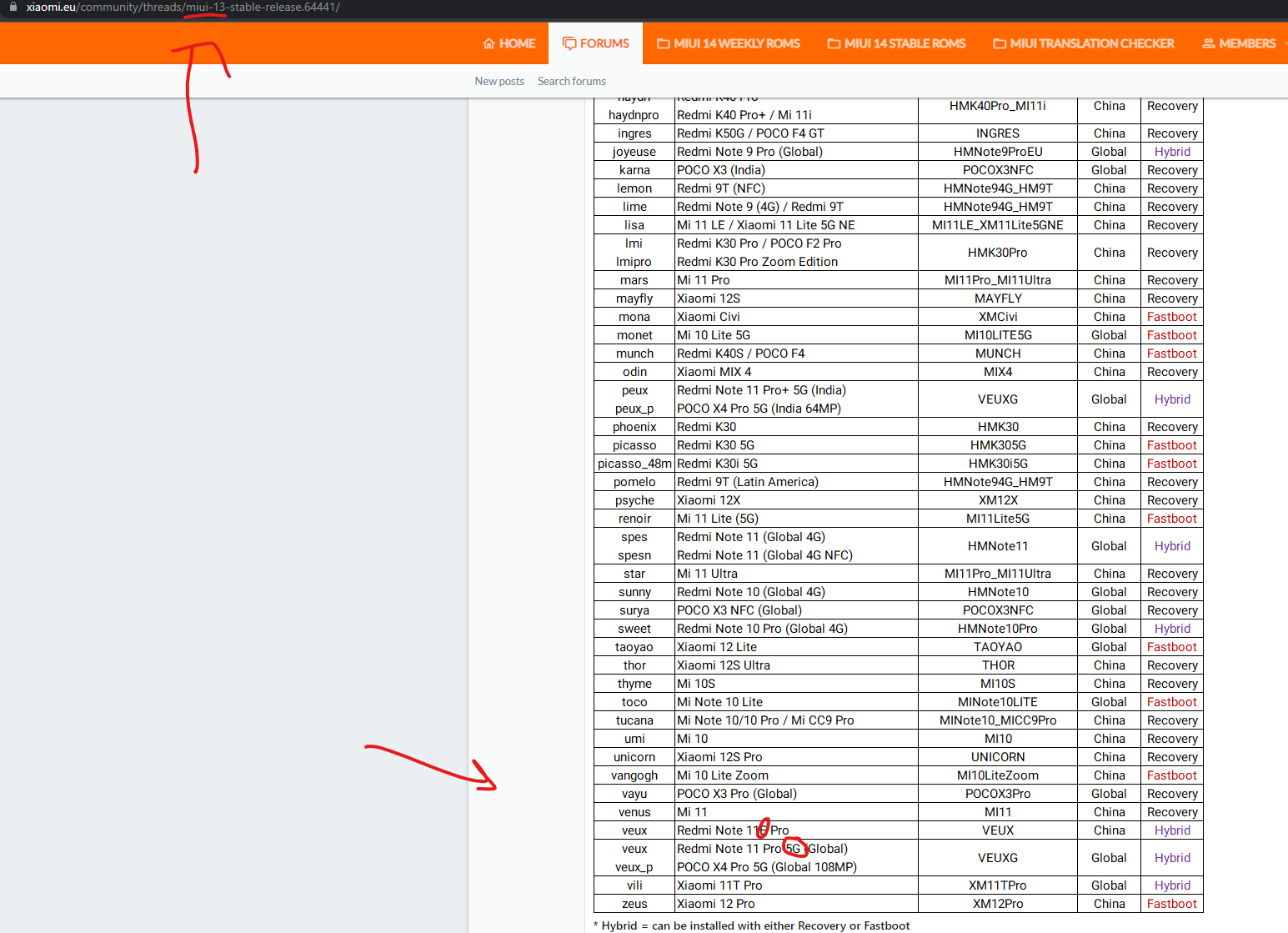Open MIUI 14 WEEKLY ROMS menu item
Screen dimensions: 1288x933
click(x=729, y=43)
